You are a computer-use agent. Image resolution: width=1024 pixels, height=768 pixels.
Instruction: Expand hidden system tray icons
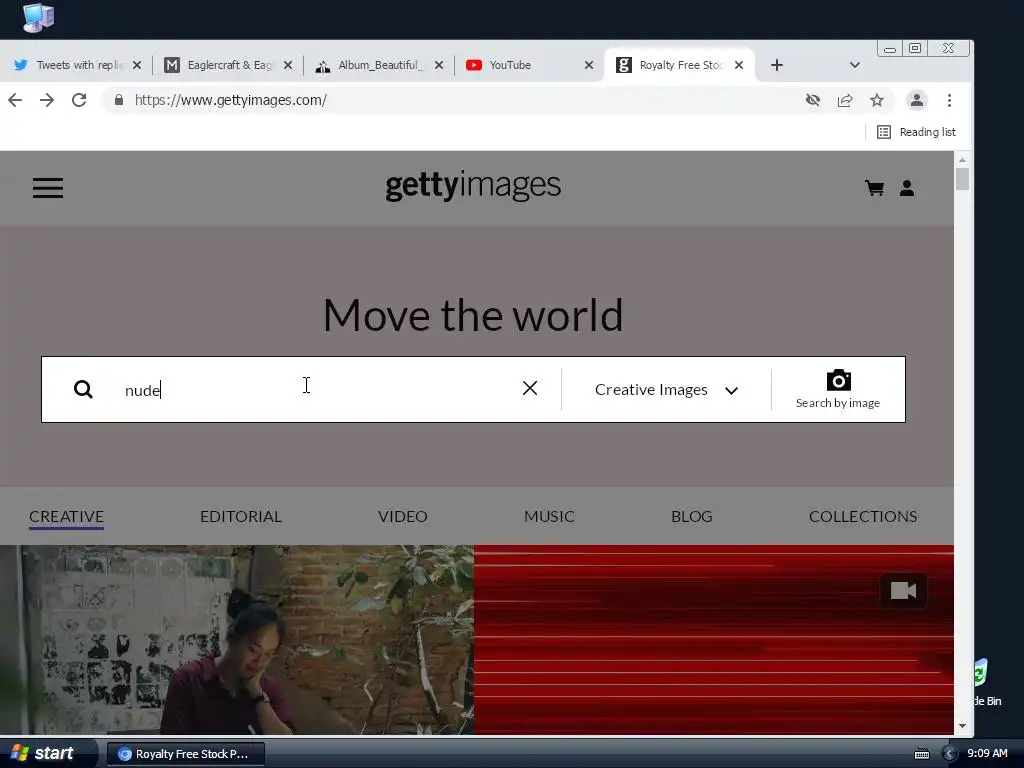pyautogui.click(x=949, y=754)
